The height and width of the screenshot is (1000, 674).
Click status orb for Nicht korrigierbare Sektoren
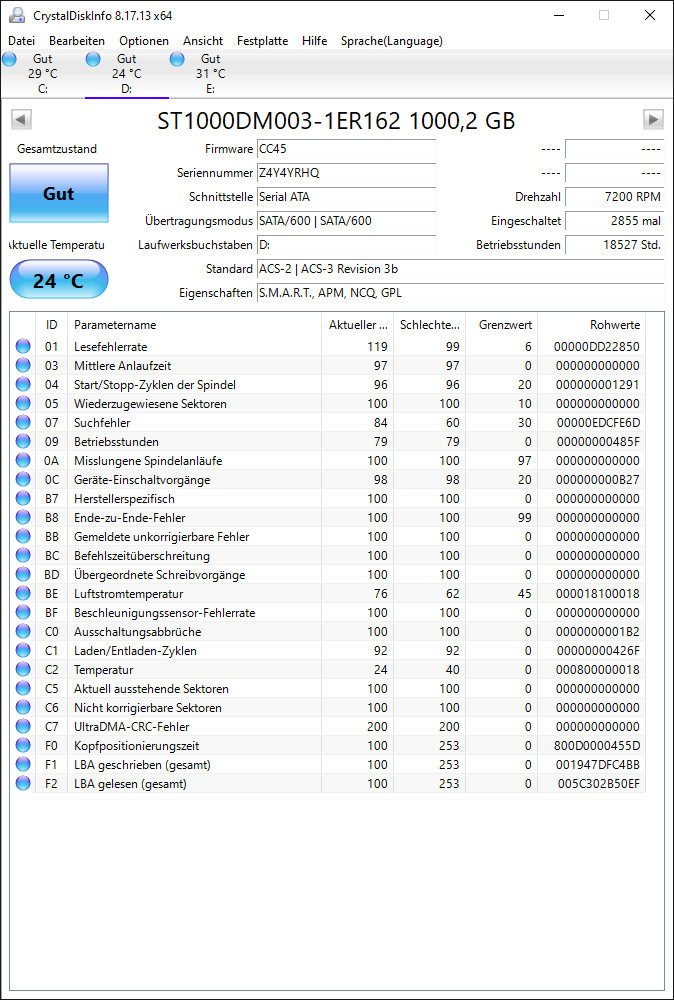pyautogui.click(x=23, y=707)
